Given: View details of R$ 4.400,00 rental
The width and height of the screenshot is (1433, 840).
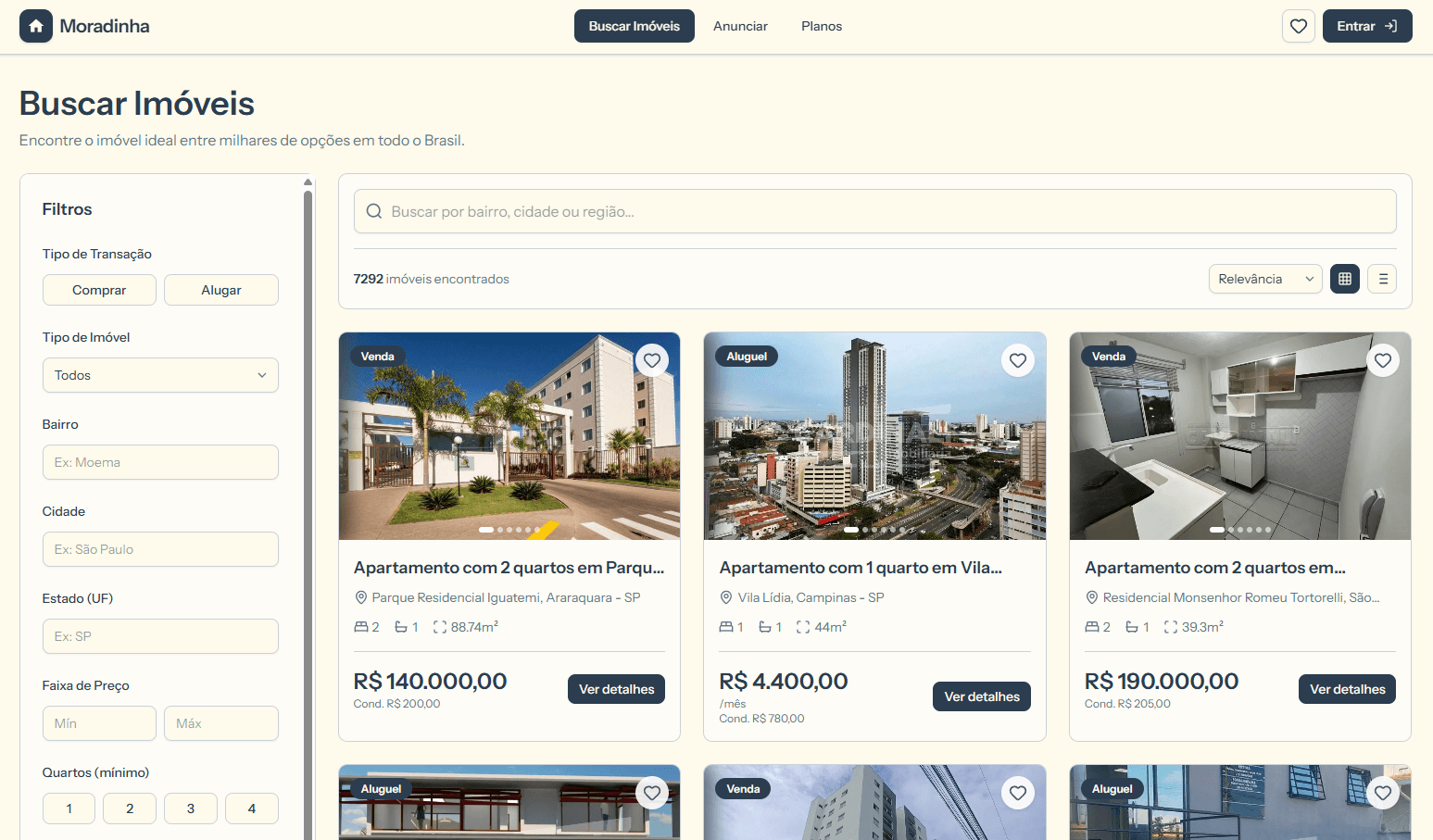Looking at the screenshot, I should [982, 696].
